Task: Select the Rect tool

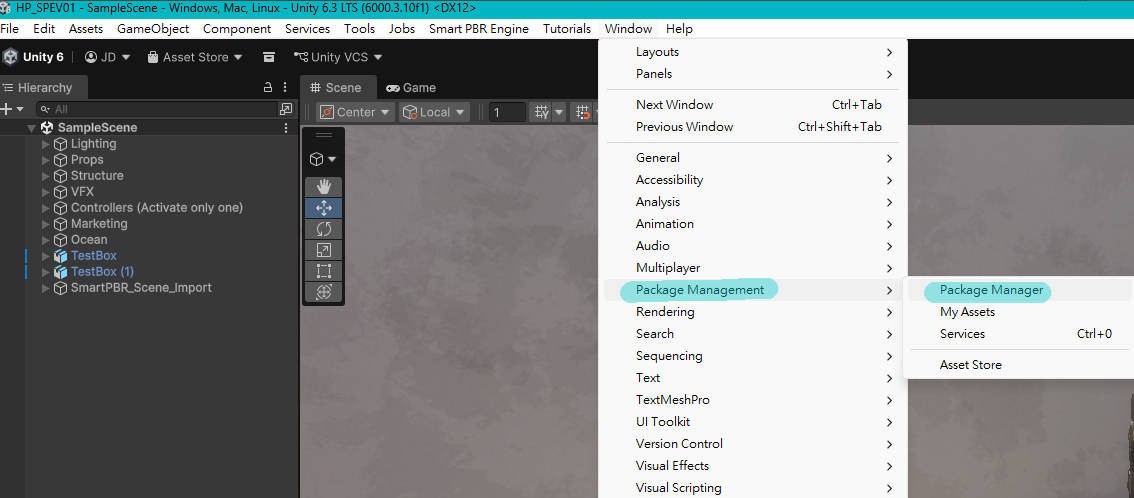Action: 323,271
